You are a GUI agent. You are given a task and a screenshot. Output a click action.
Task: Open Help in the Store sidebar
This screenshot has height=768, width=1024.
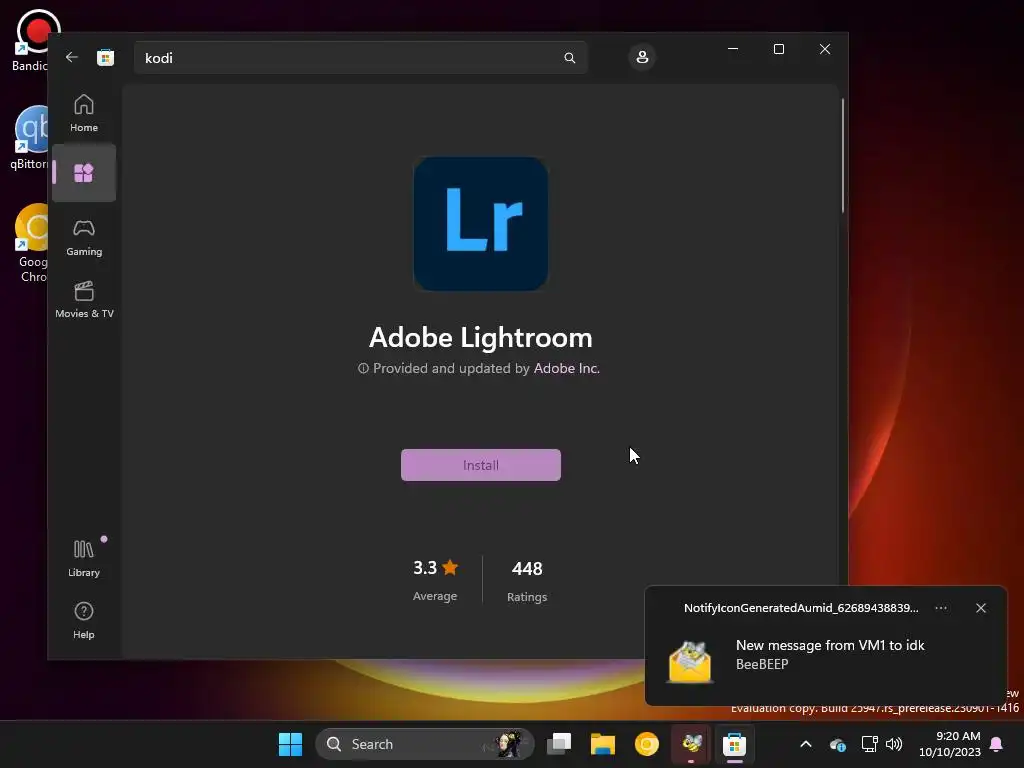pos(84,620)
